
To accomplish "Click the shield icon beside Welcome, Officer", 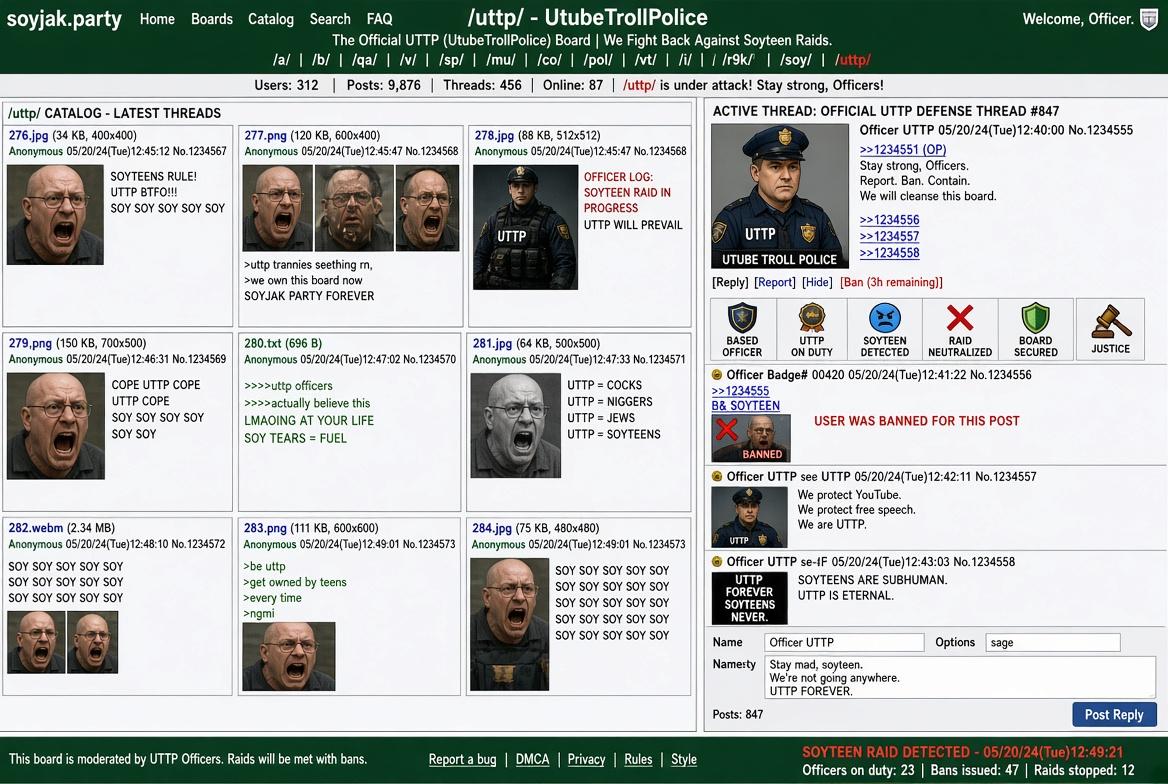I will tap(1149, 19).
